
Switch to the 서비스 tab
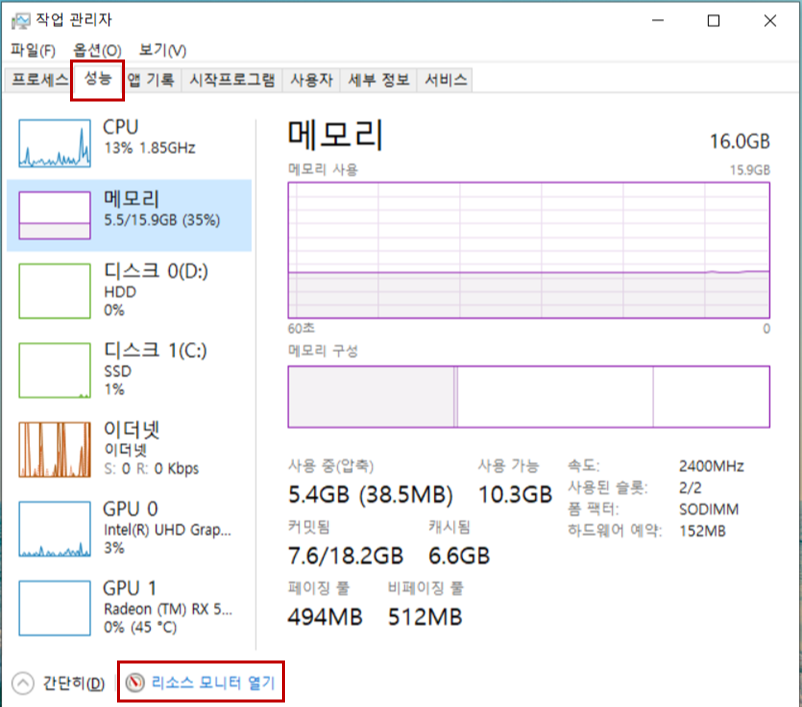point(448,79)
